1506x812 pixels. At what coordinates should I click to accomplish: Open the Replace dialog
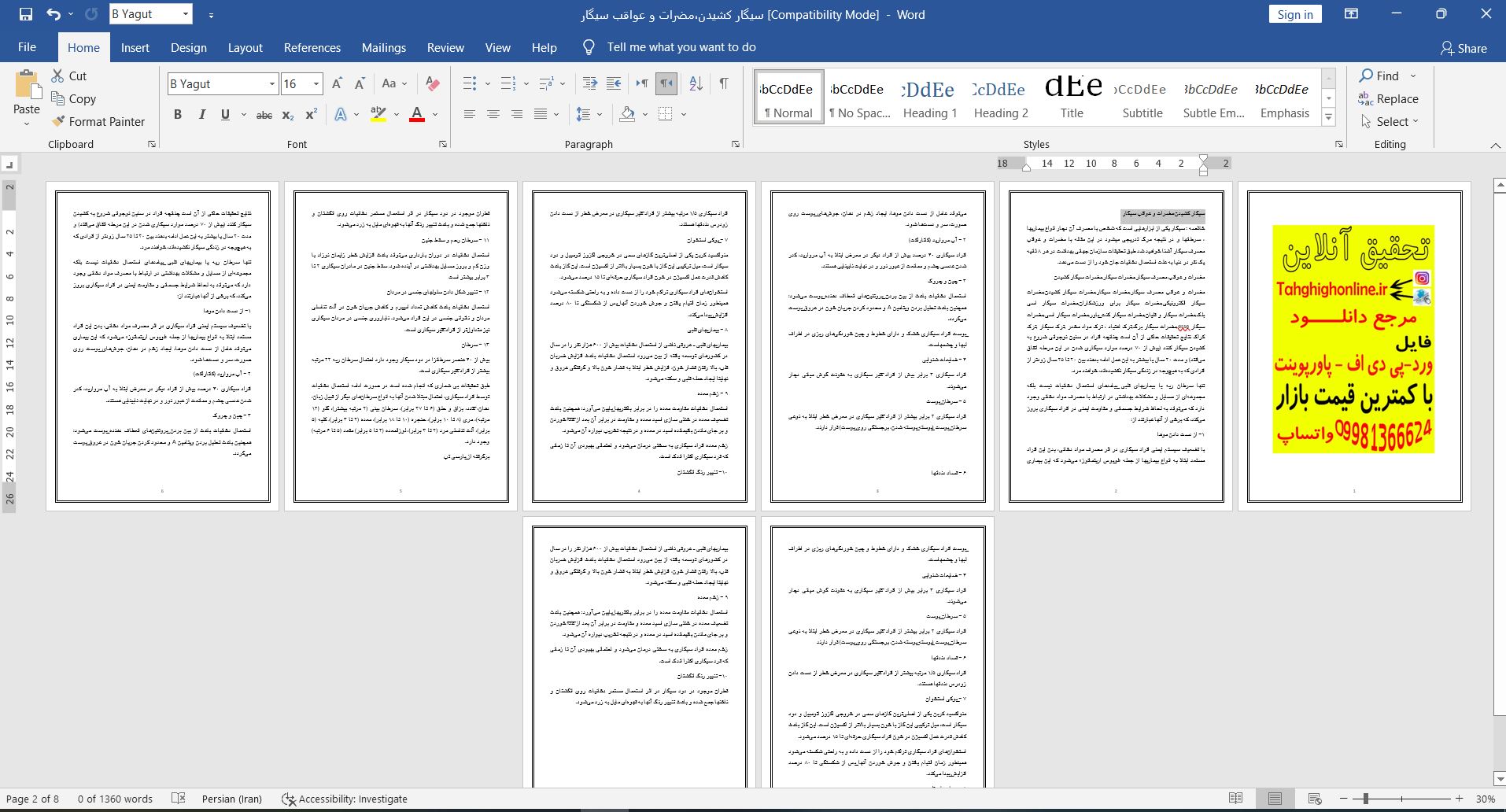coord(1389,98)
